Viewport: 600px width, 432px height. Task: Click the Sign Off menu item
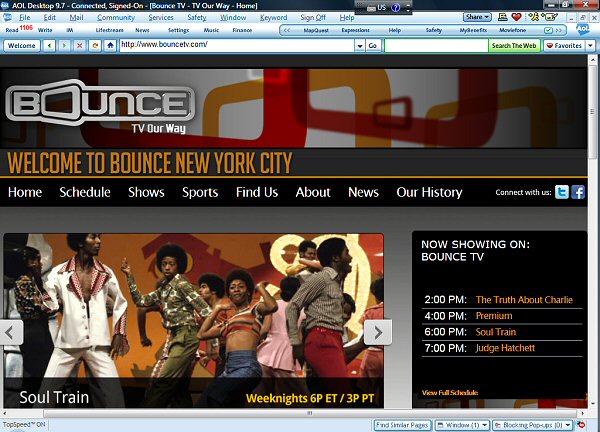[x=313, y=17]
